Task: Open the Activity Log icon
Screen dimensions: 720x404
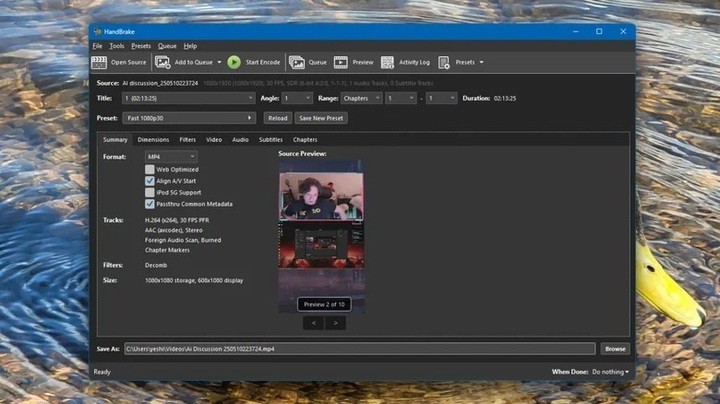Action: (x=389, y=62)
